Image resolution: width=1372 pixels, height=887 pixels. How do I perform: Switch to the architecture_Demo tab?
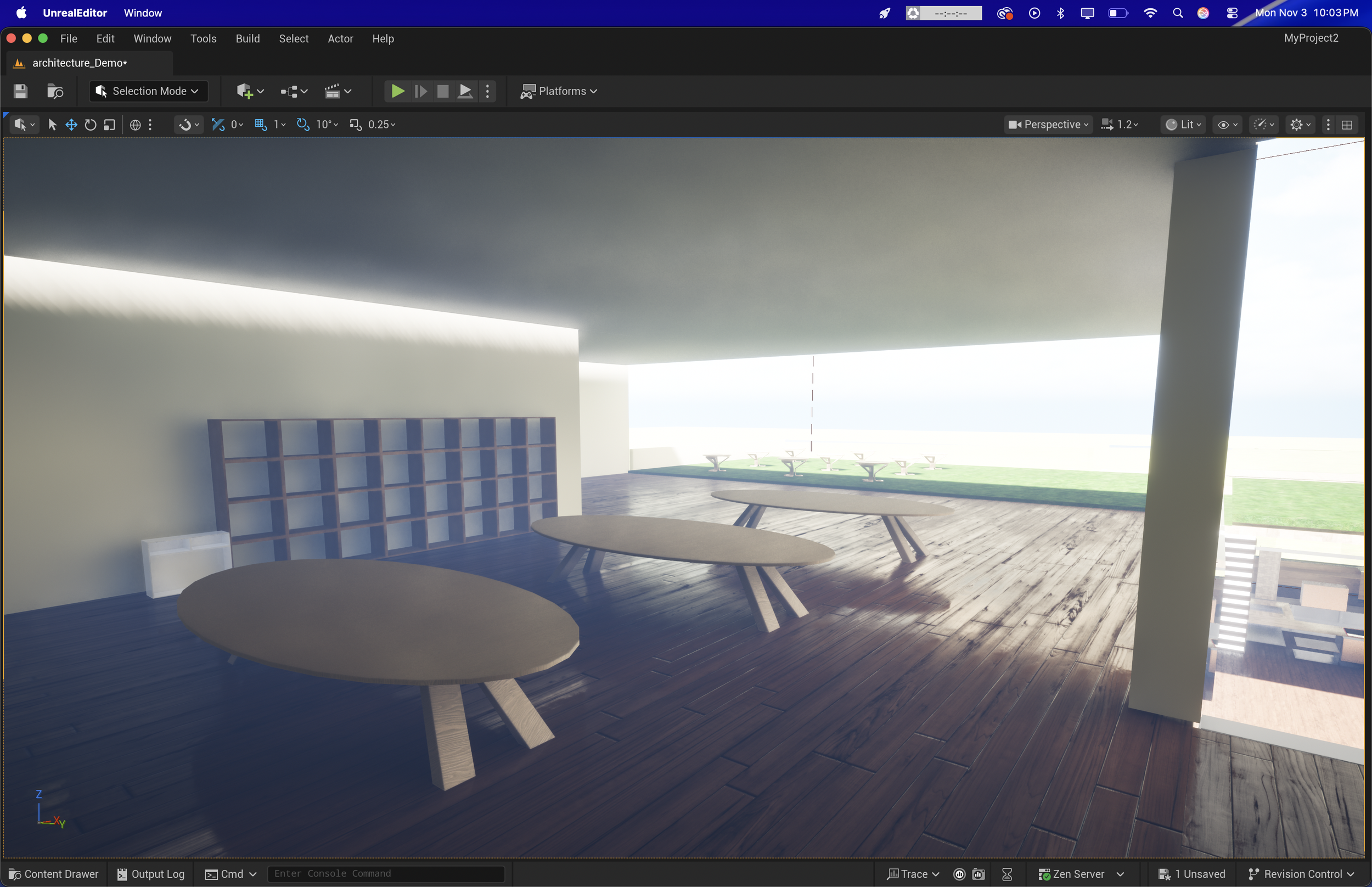(80, 63)
